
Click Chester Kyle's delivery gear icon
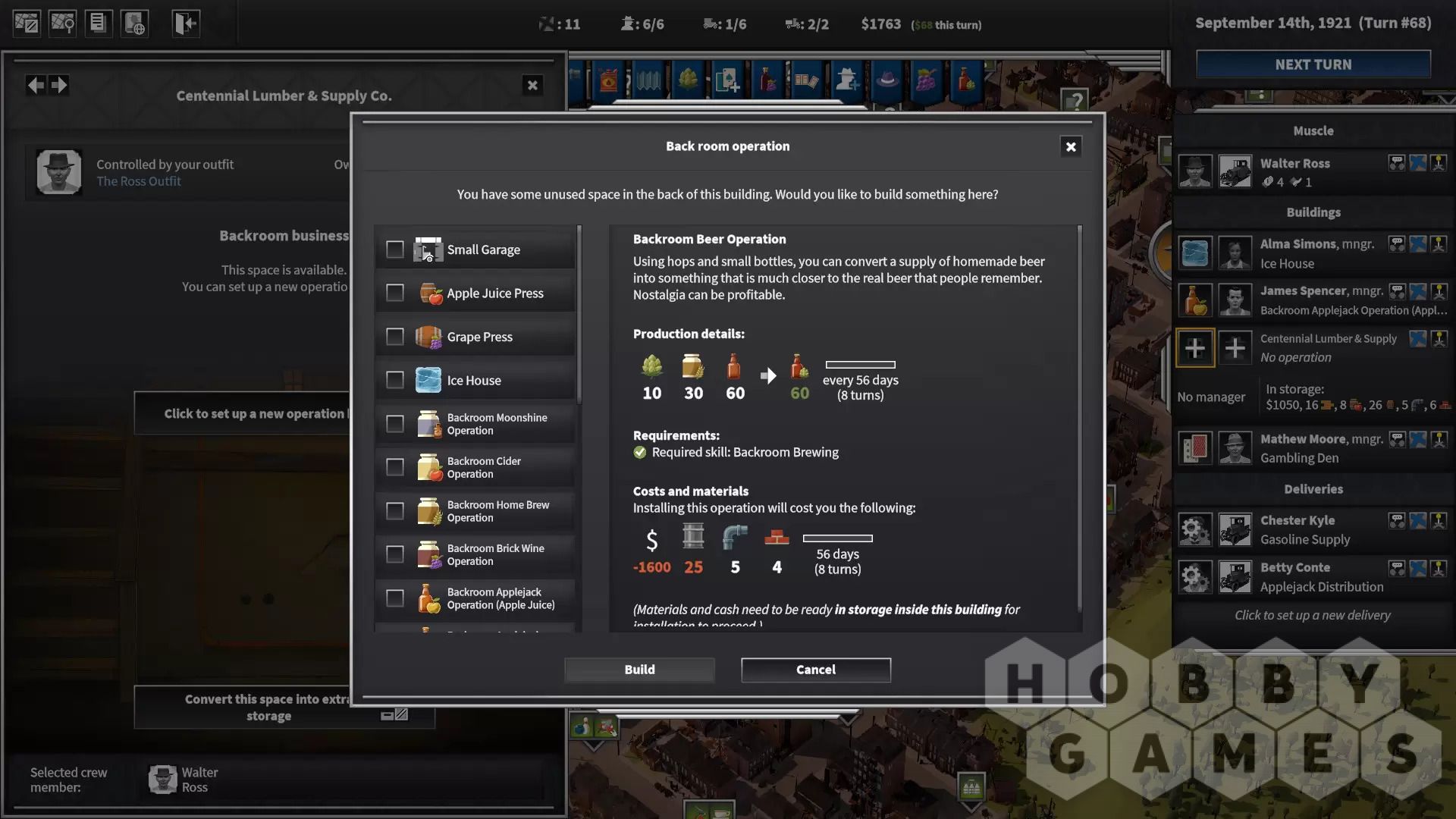[x=1195, y=529]
